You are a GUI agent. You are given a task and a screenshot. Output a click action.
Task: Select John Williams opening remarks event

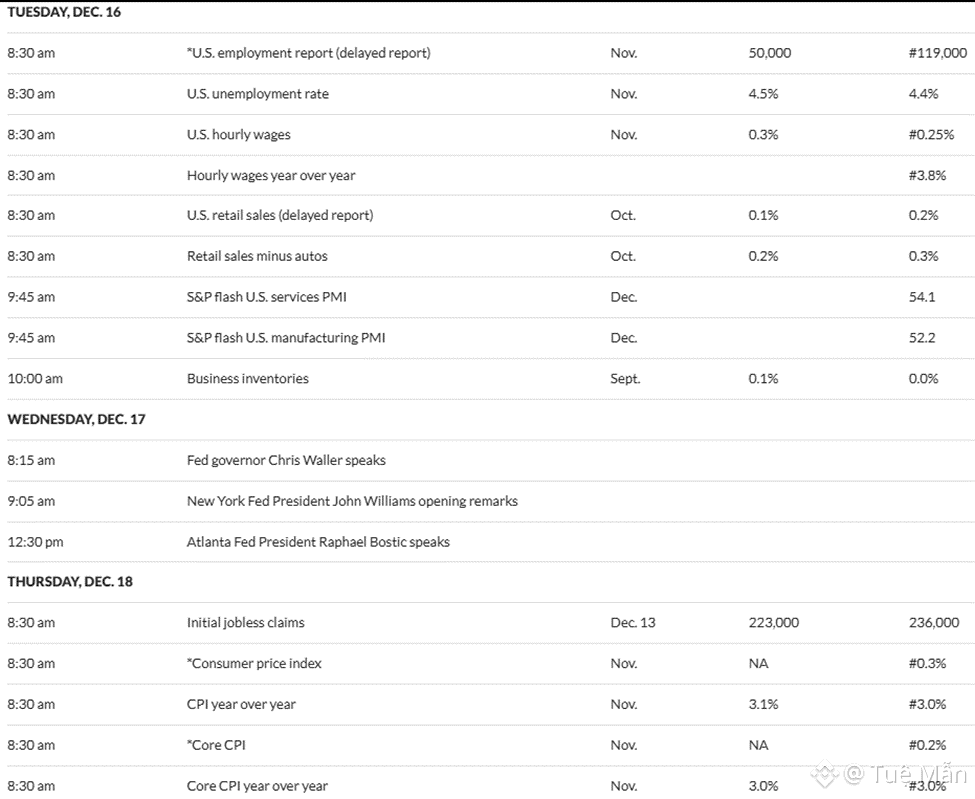tap(352, 501)
